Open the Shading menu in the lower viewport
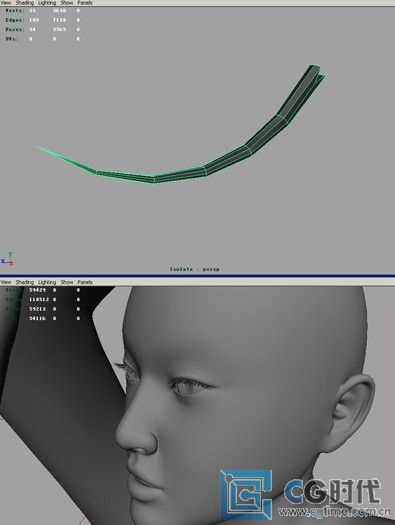 [25, 282]
